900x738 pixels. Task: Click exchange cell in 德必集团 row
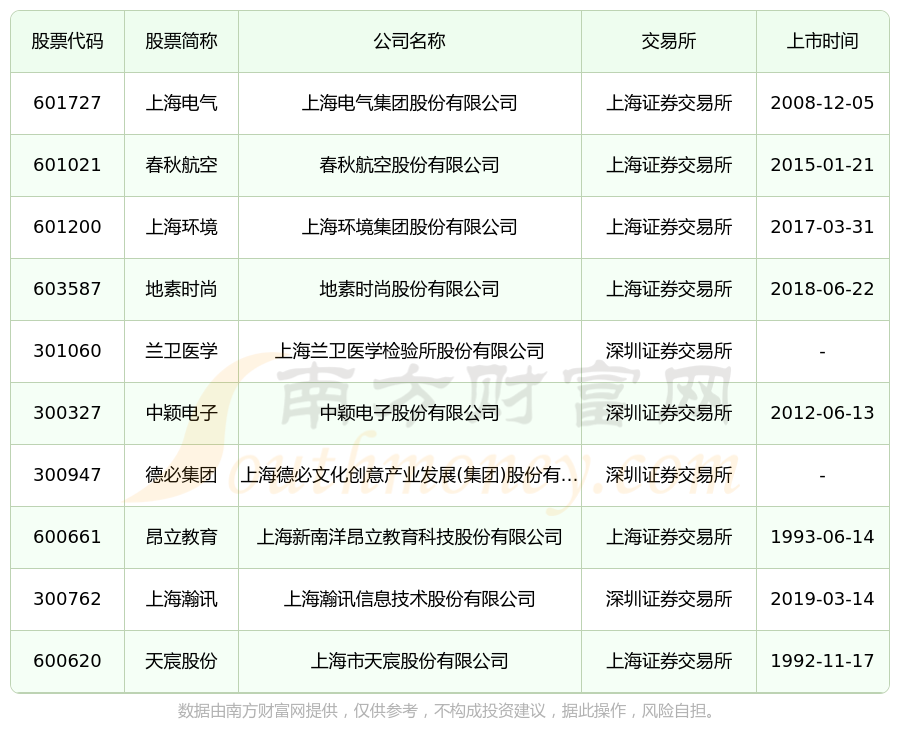[669, 475]
